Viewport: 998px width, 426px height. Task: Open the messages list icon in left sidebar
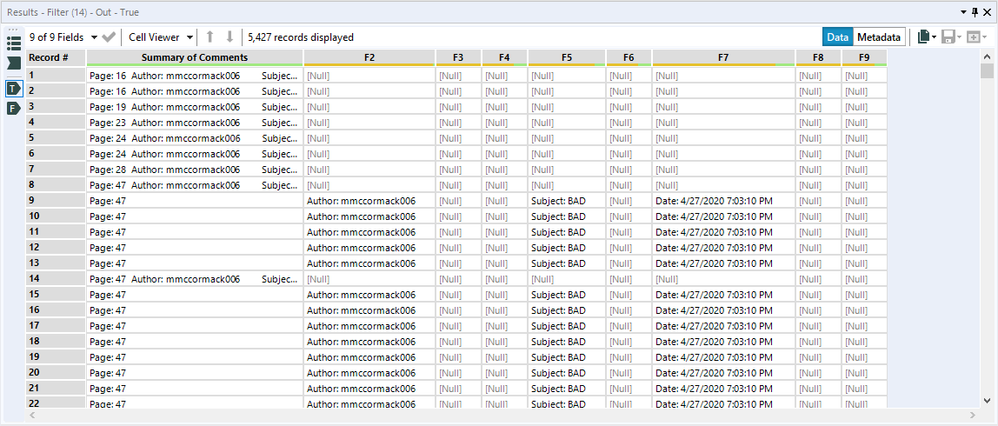click(13, 43)
